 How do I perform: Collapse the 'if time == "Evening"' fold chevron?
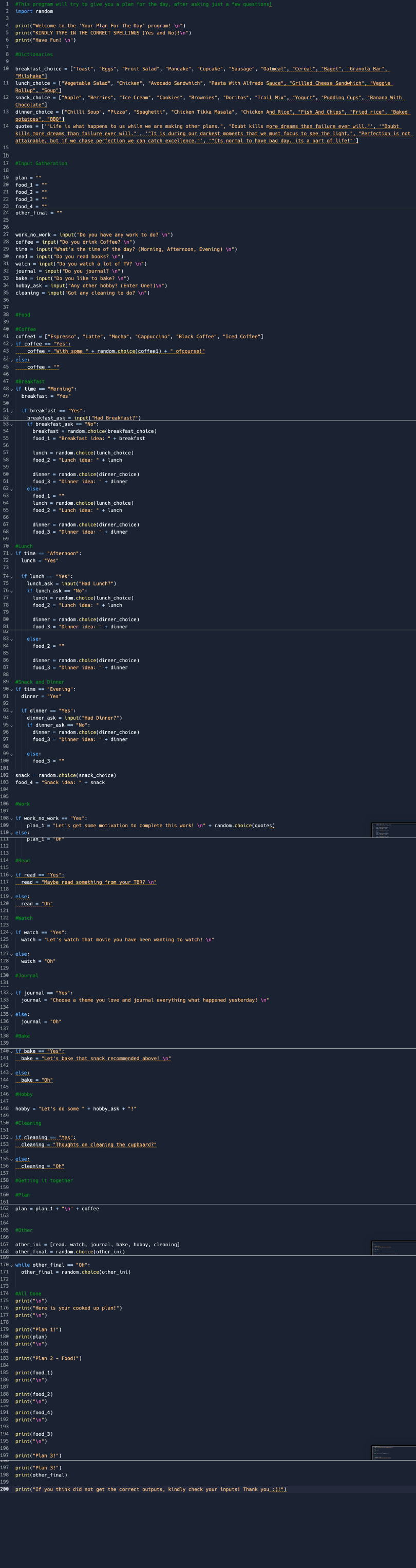(x=11, y=689)
